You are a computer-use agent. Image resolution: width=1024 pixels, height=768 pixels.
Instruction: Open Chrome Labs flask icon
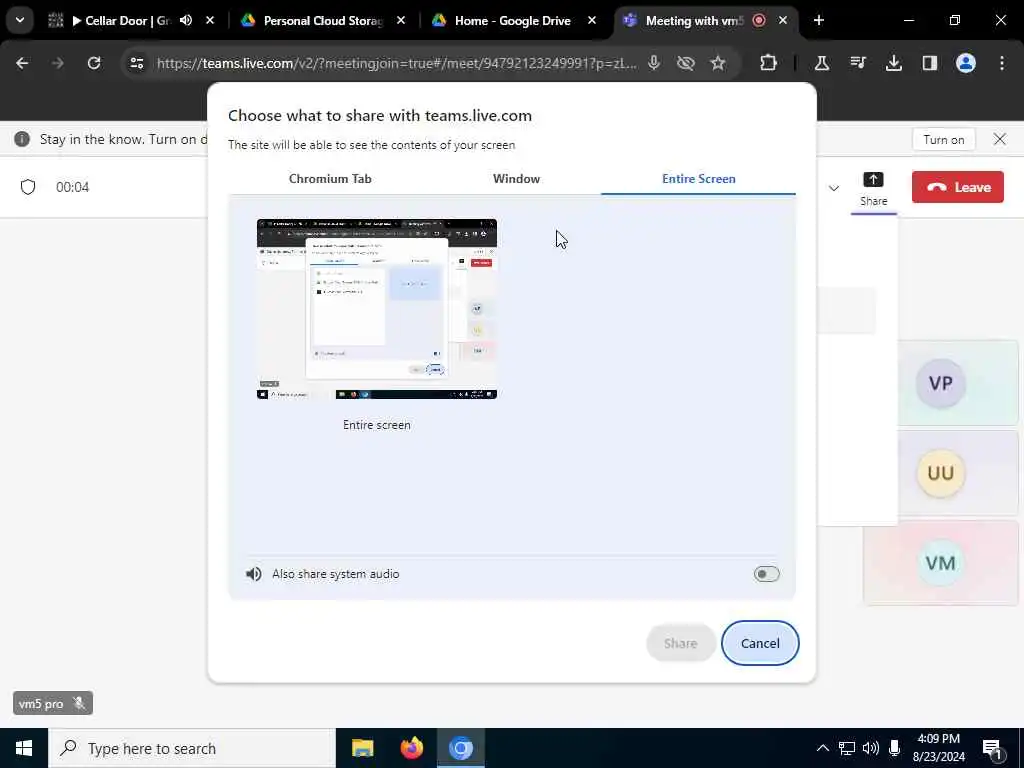(822, 63)
